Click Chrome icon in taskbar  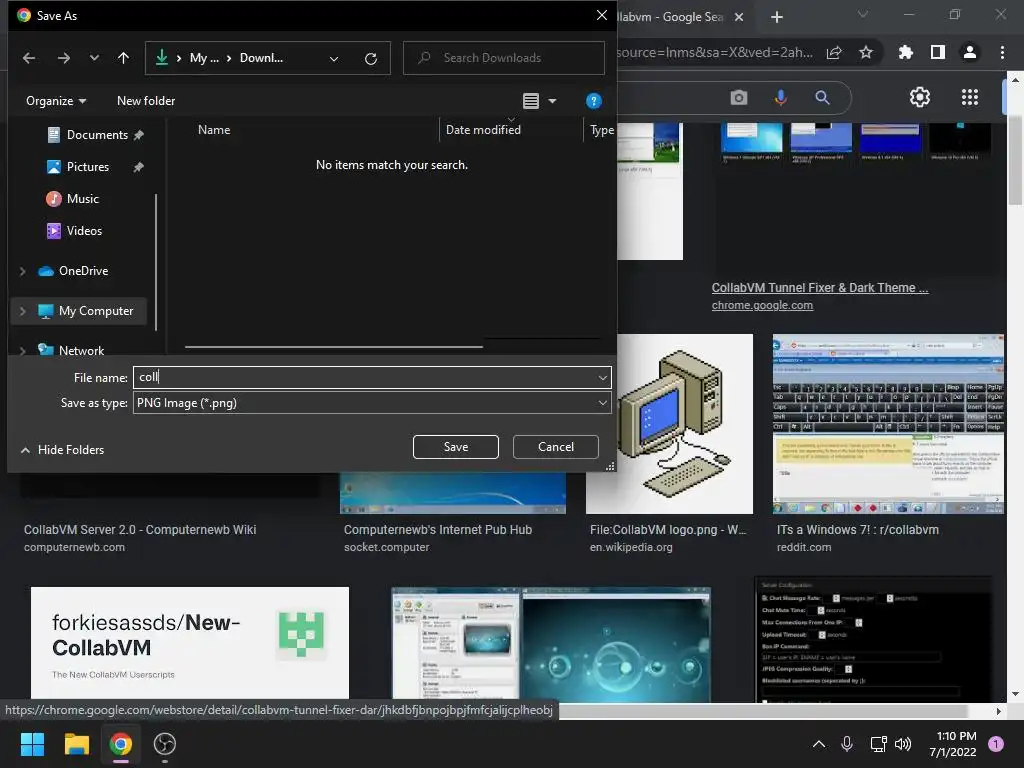click(x=121, y=744)
